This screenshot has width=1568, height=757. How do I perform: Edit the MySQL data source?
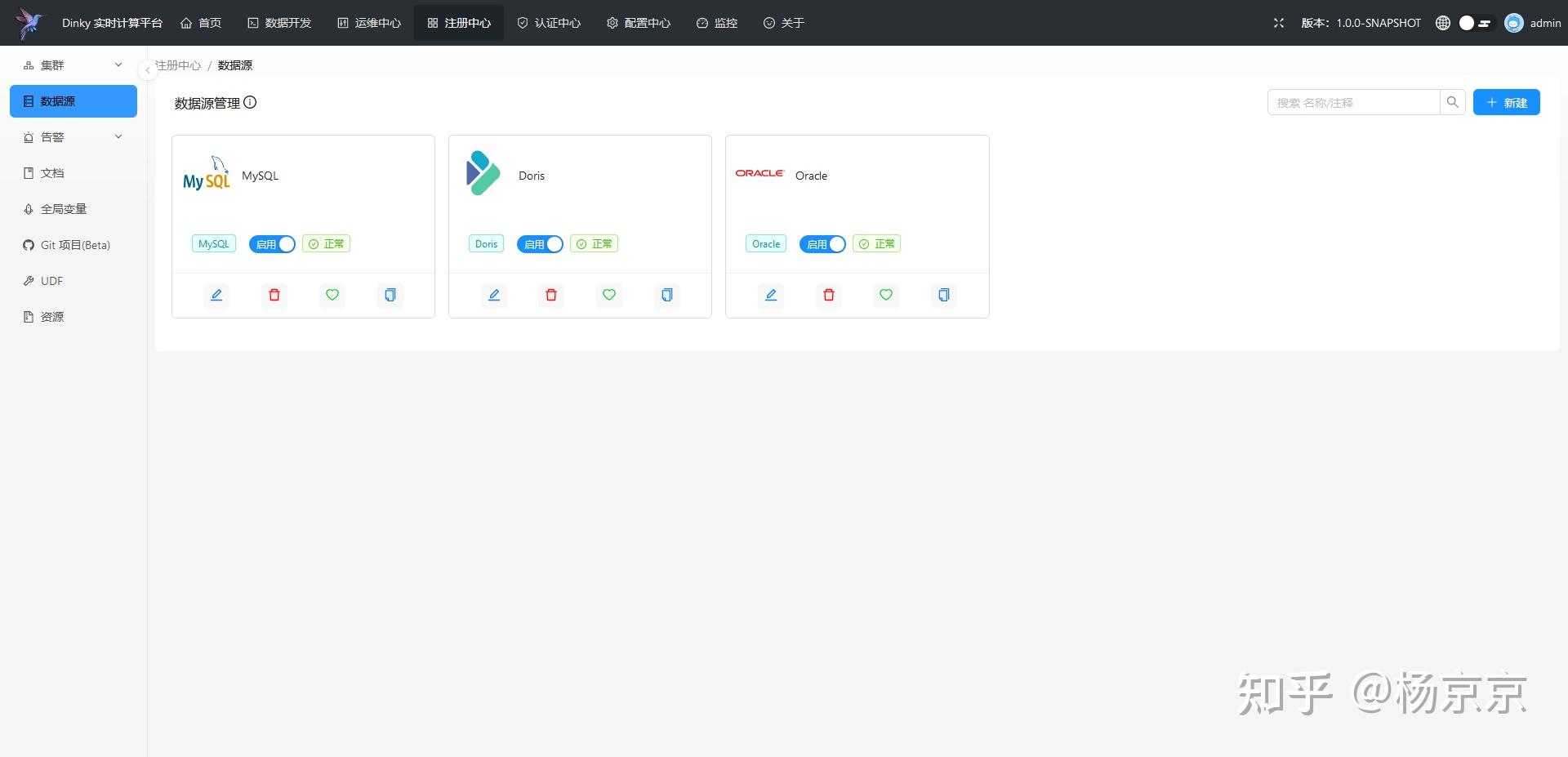click(216, 295)
